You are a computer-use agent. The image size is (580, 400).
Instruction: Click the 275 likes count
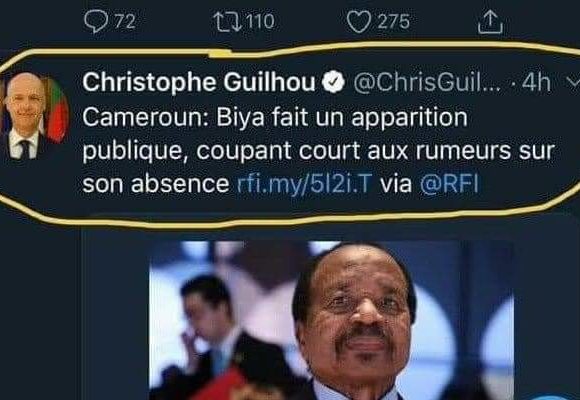(394, 21)
